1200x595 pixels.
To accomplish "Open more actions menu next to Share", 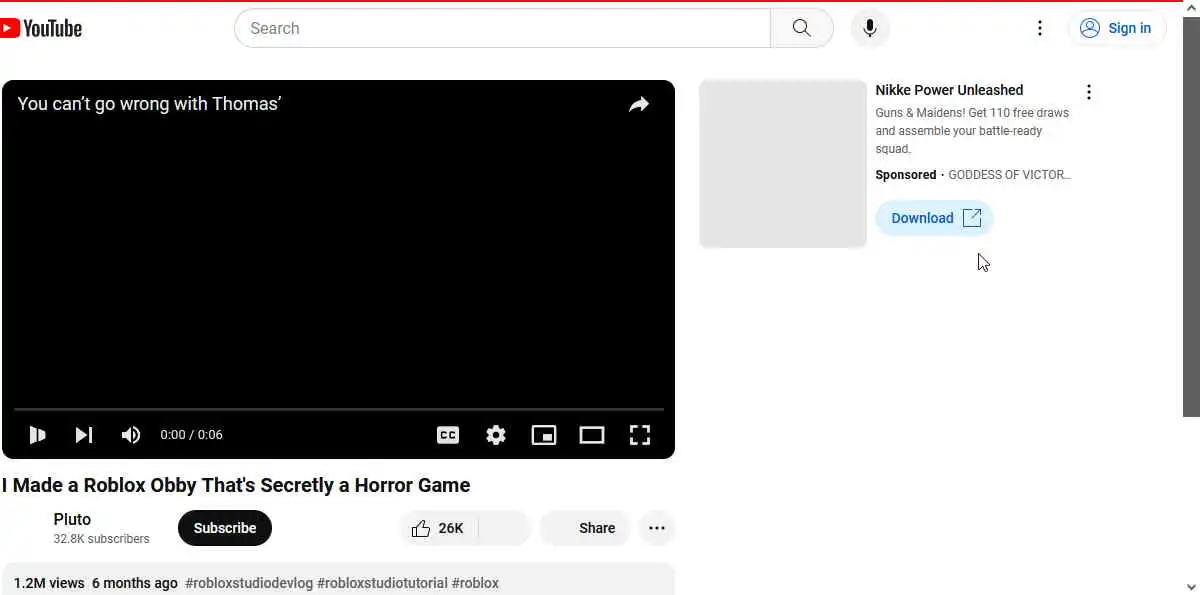I will (x=657, y=528).
